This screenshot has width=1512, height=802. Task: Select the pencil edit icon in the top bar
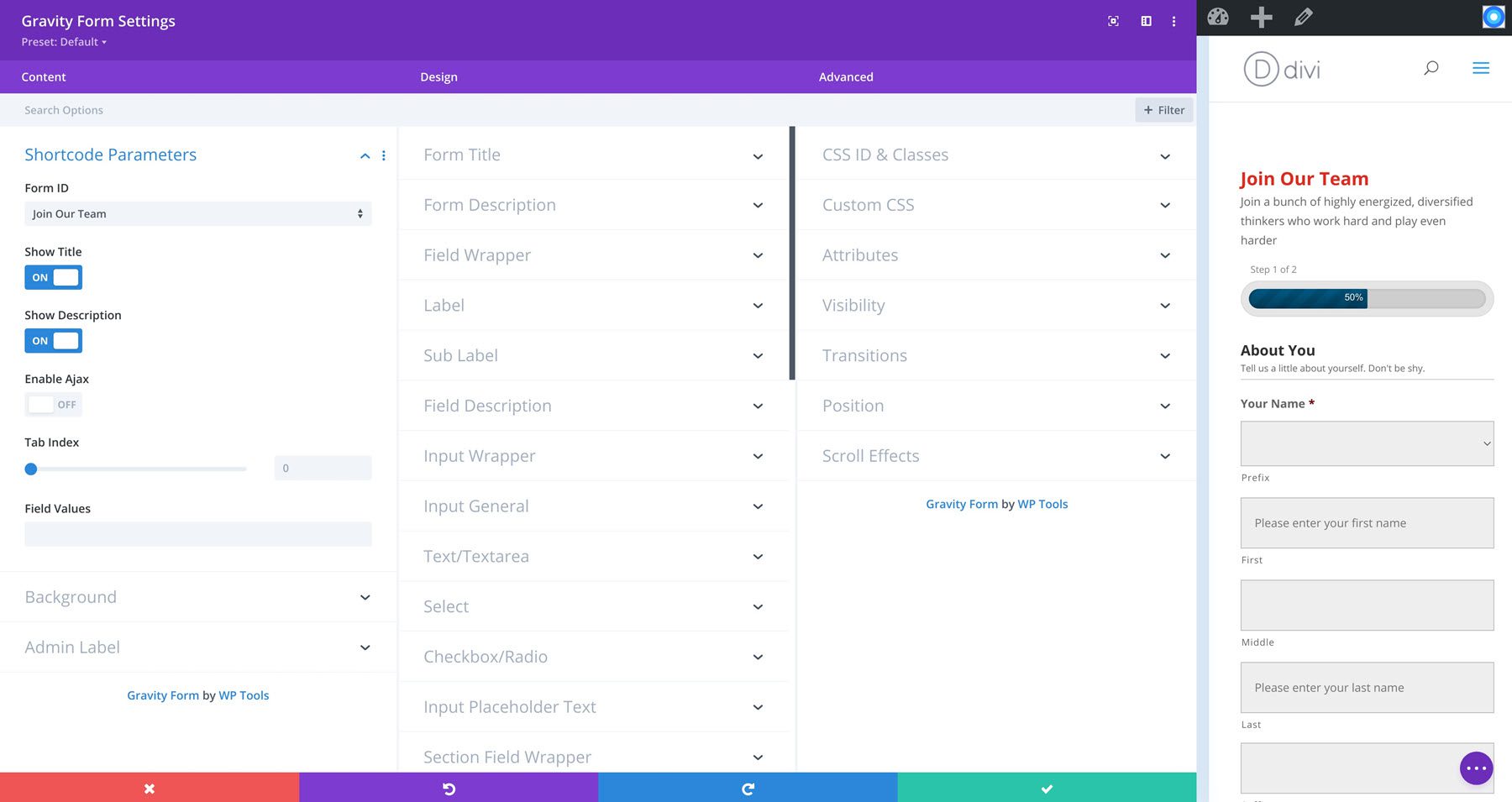[x=1303, y=16]
